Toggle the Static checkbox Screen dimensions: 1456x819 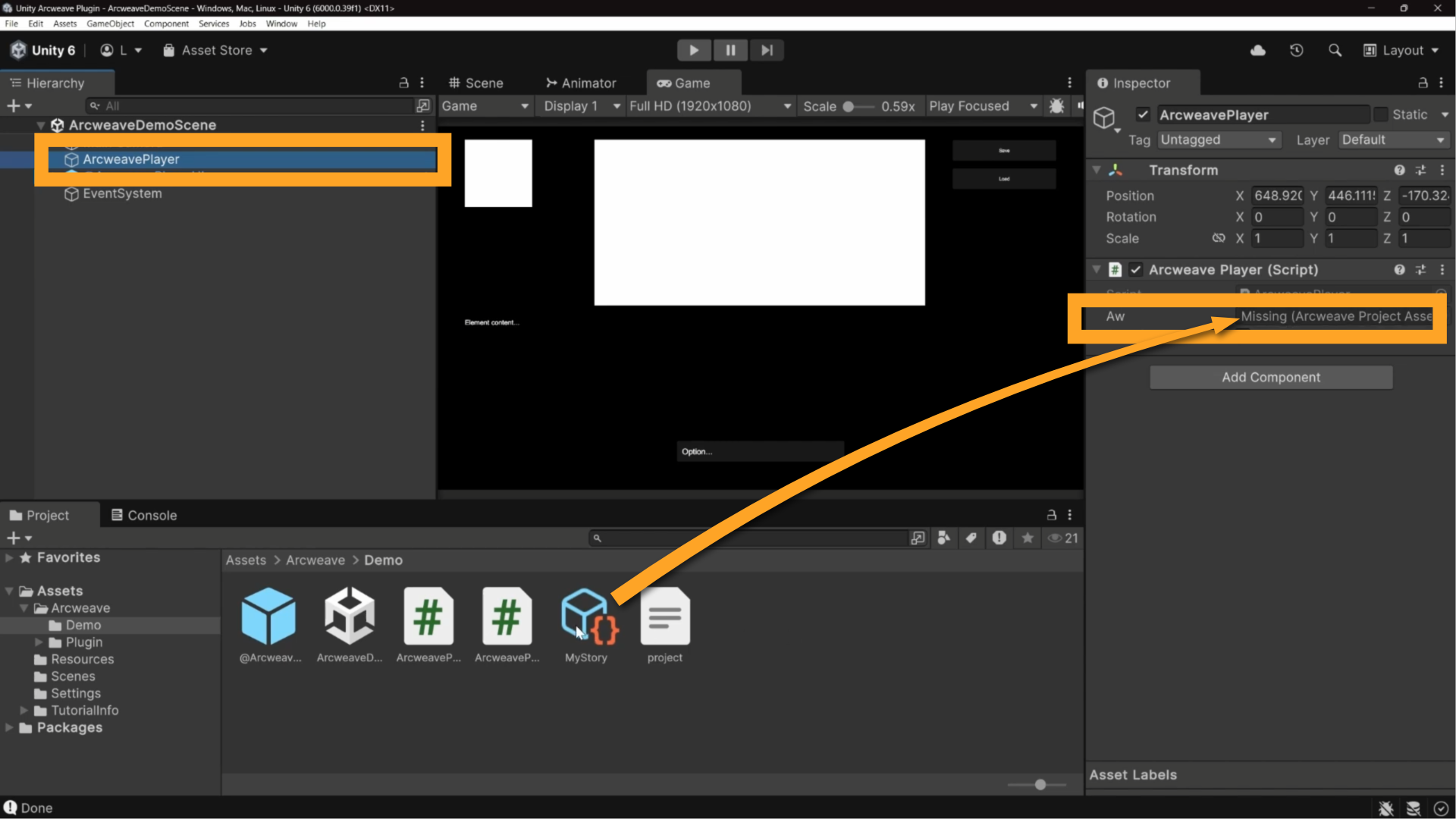coord(1381,115)
